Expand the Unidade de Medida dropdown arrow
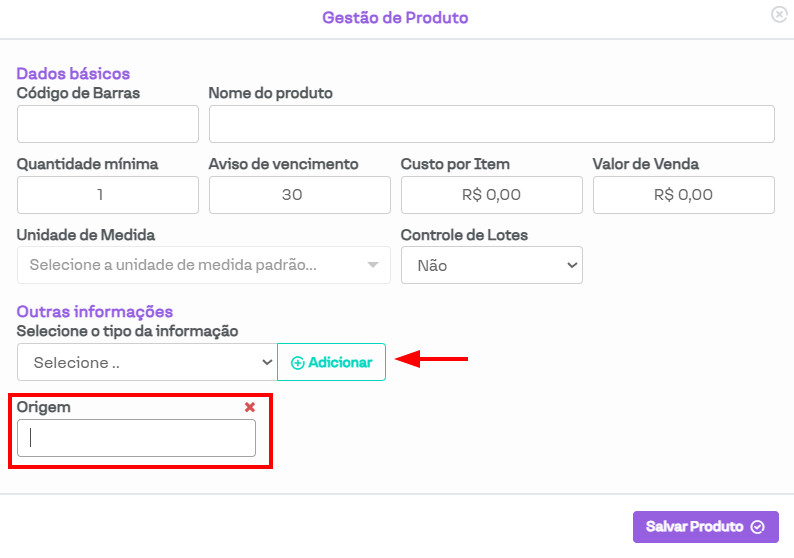This screenshot has width=794, height=558. pos(373,265)
